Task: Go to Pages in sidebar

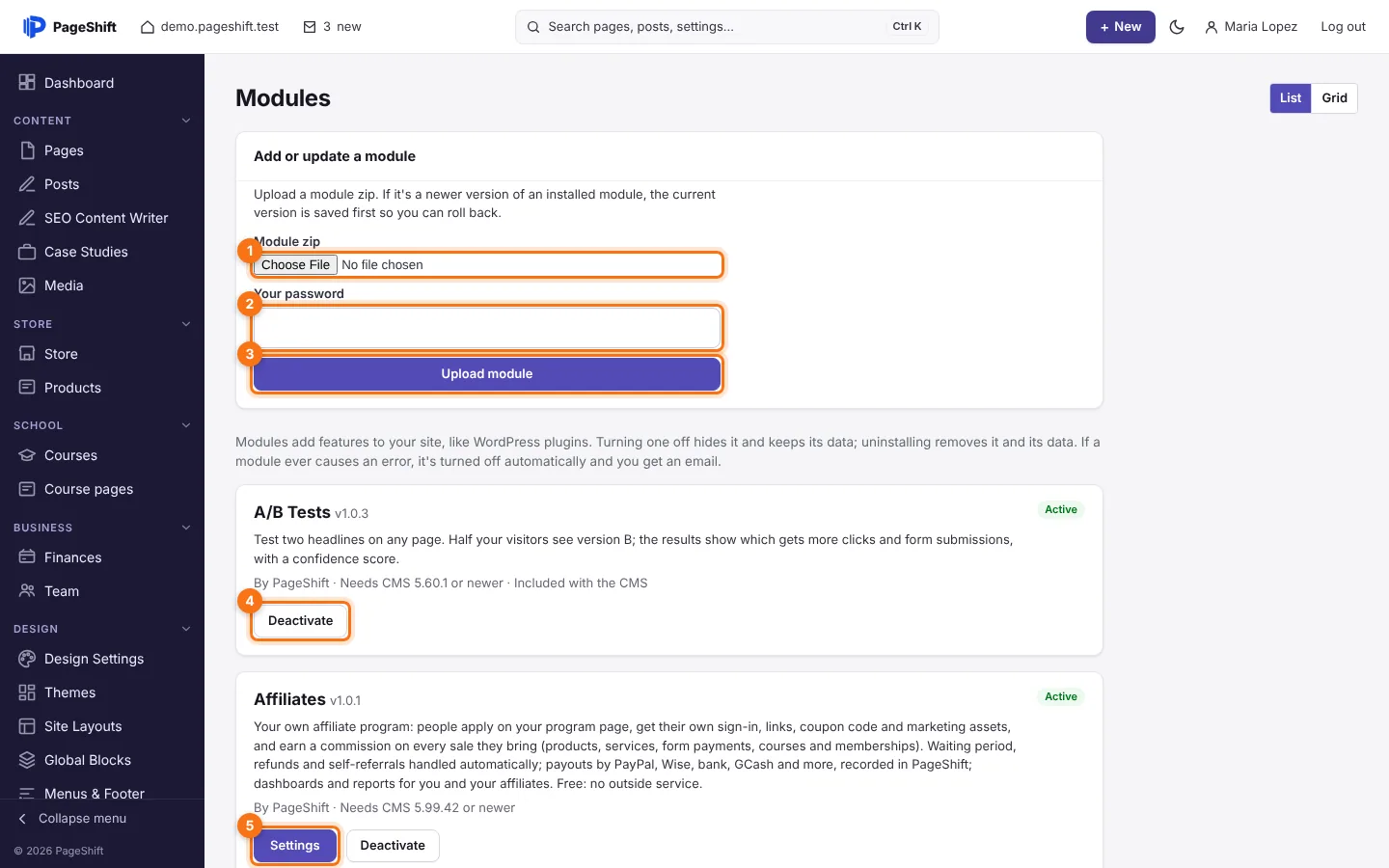Action: pos(102,150)
